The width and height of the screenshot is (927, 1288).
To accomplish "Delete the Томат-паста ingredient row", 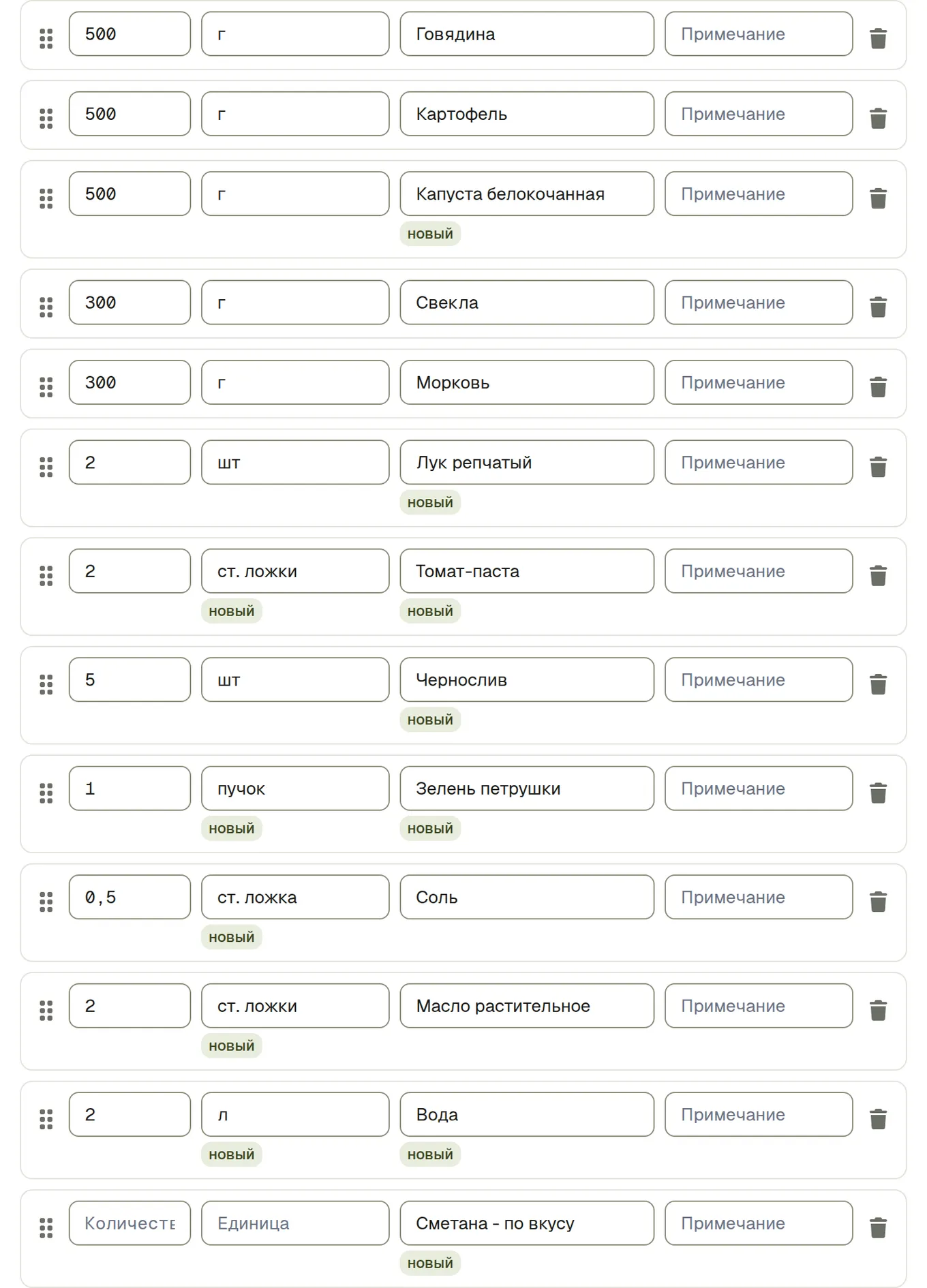I will [878, 575].
